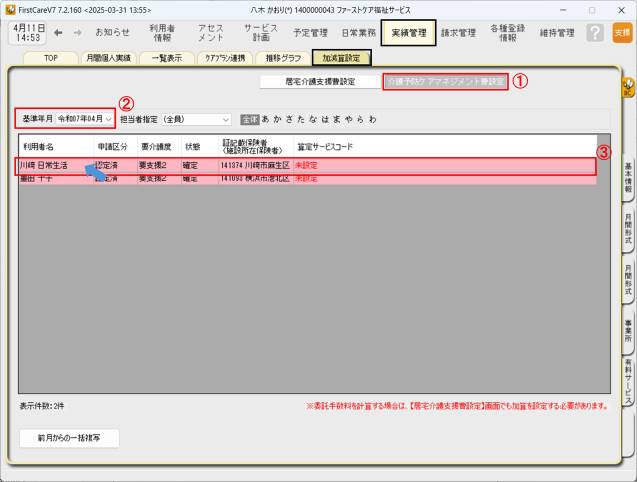Filter users by あ kana row
637x482 pixels.
265,118
